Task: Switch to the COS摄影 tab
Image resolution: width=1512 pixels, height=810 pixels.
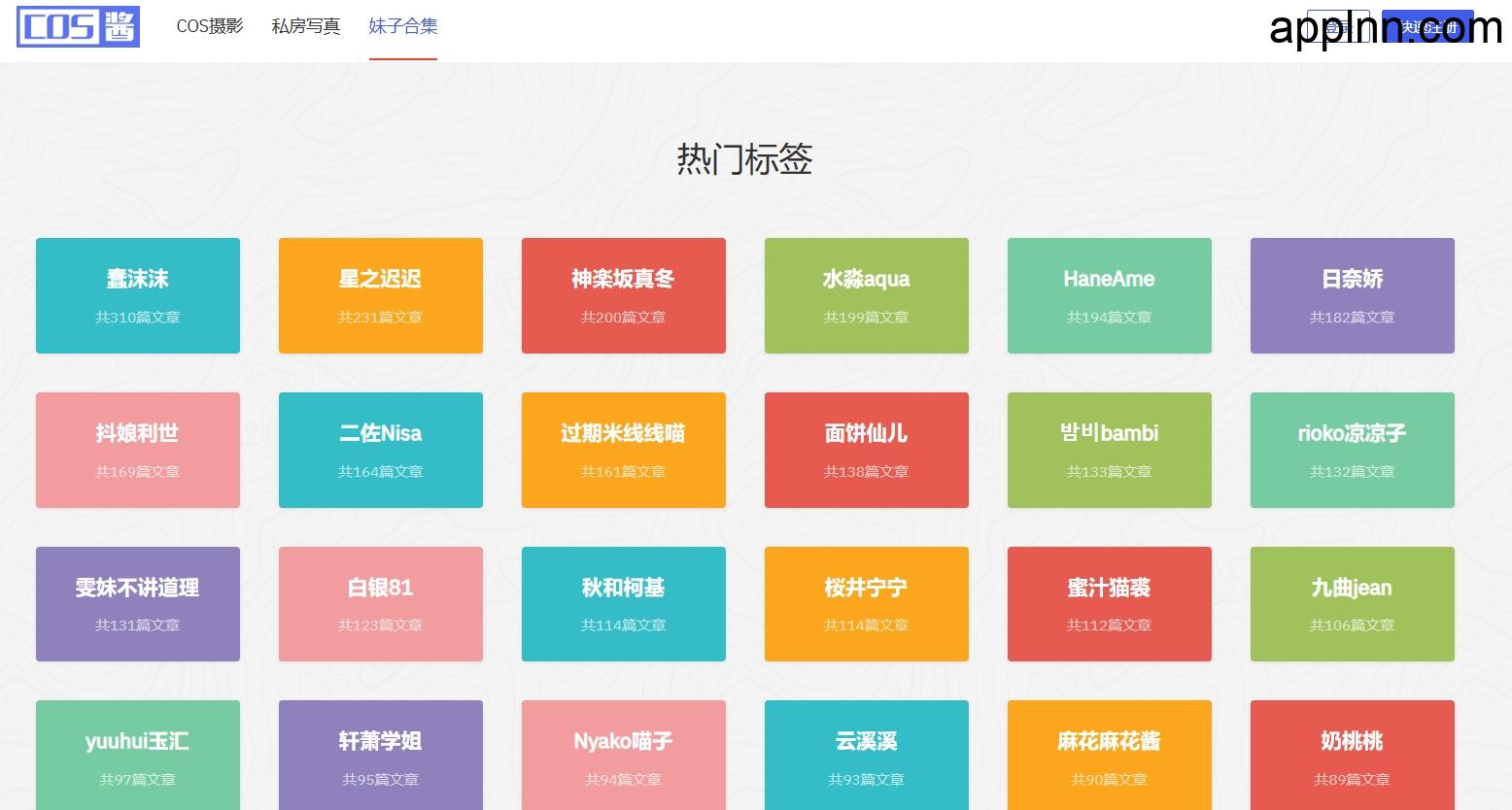Action: [209, 27]
